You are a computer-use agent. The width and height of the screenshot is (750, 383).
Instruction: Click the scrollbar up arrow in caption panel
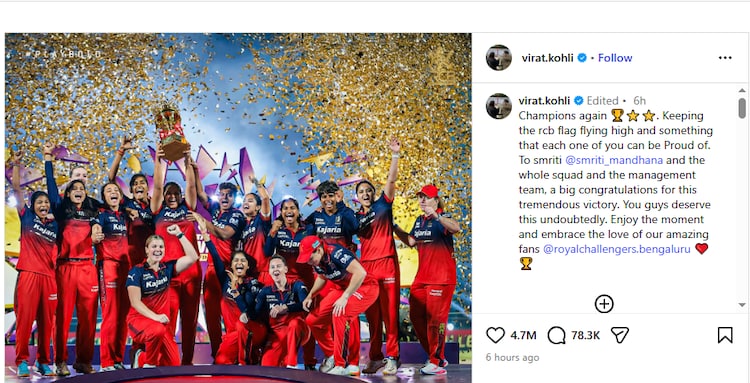click(x=742, y=90)
